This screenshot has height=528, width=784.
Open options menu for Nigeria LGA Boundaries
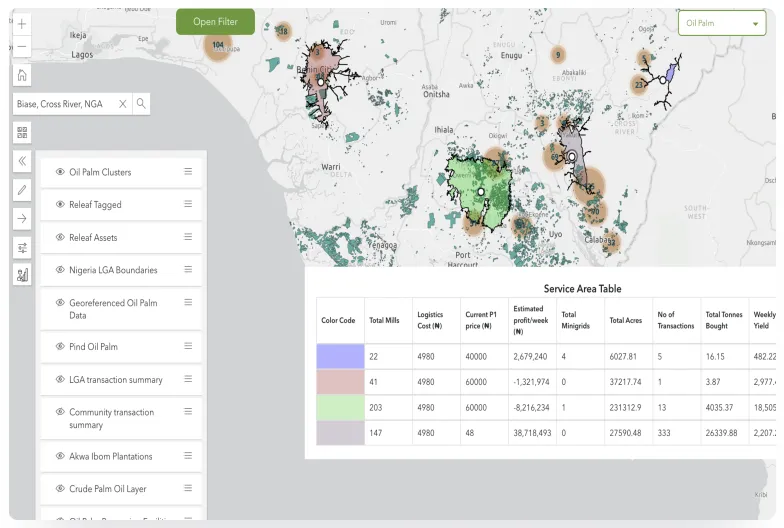click(188, 269)
